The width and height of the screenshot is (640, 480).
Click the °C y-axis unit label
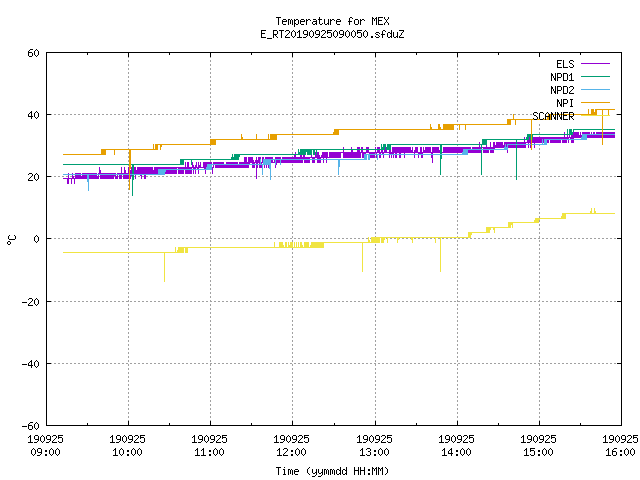12,240
